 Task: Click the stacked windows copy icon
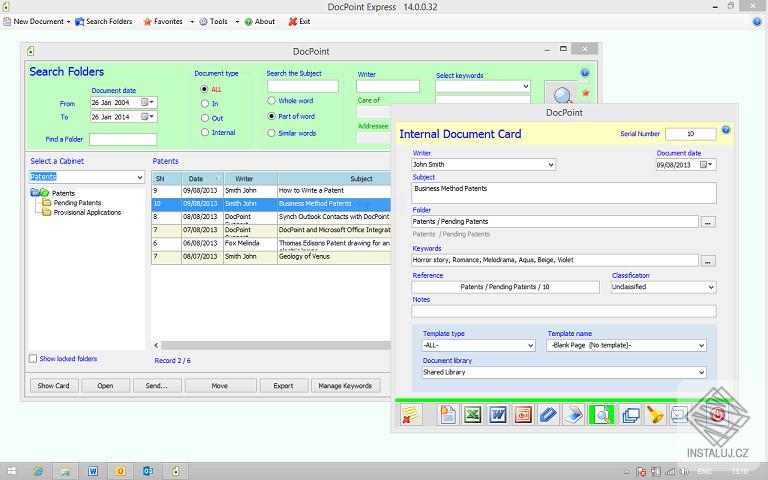click(x=630, y=415)
